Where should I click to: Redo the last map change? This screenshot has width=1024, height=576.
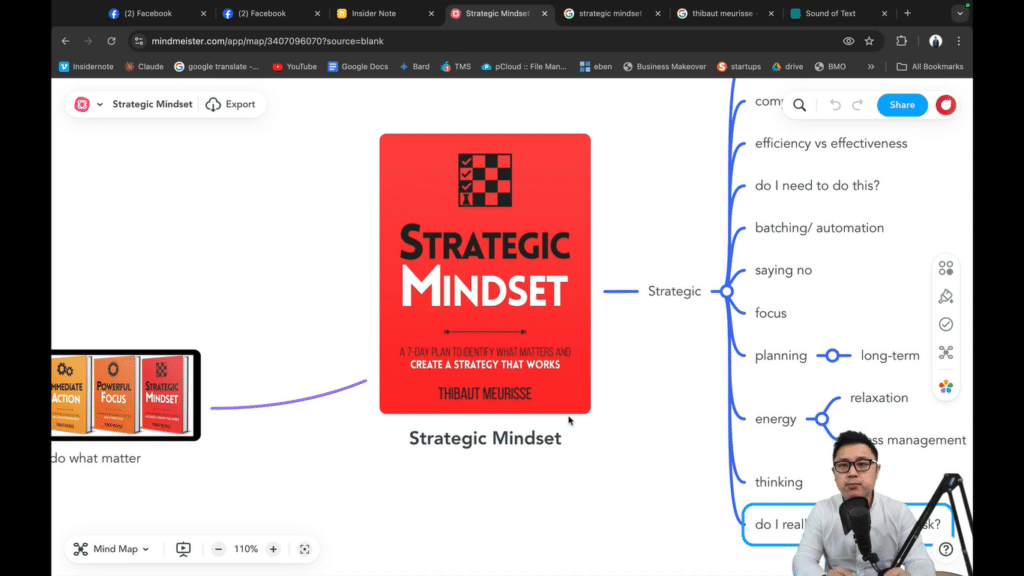point(857,105)
